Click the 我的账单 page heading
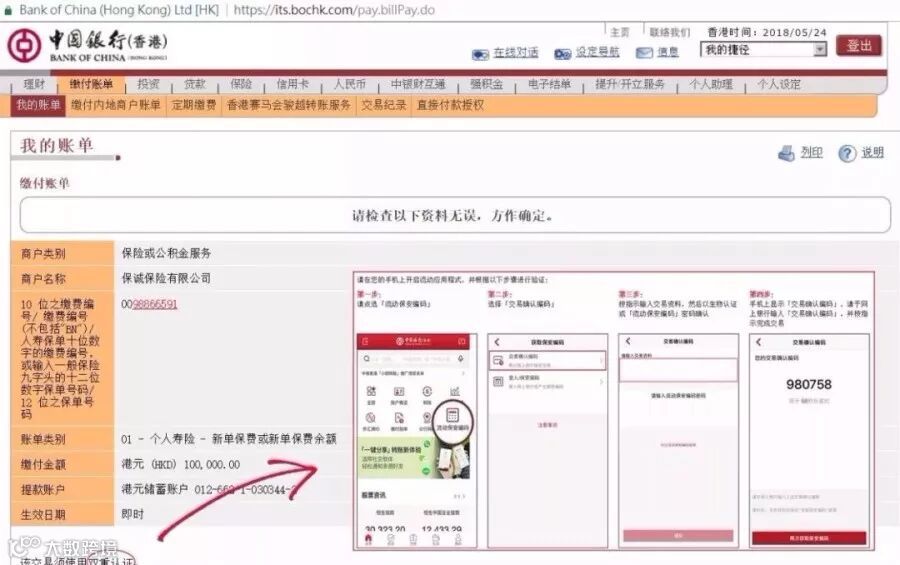The image size is (900, 565). pyautogui.click(x=56, y=146)
